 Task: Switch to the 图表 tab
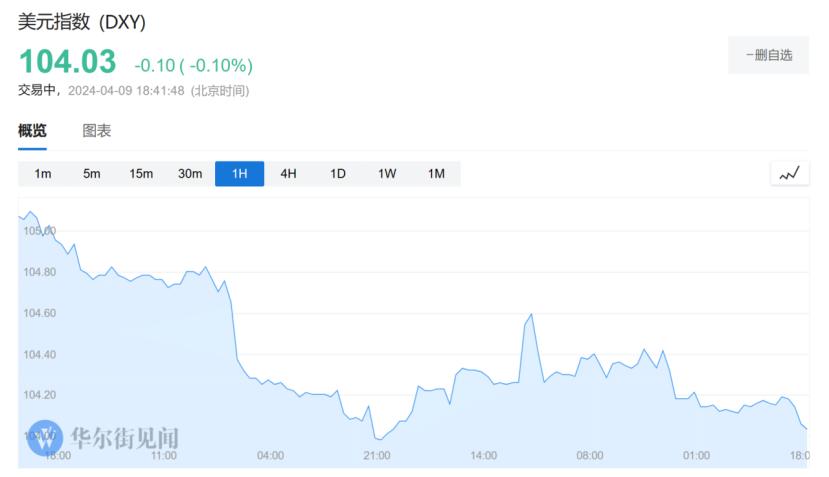click(x=97, y=131)
